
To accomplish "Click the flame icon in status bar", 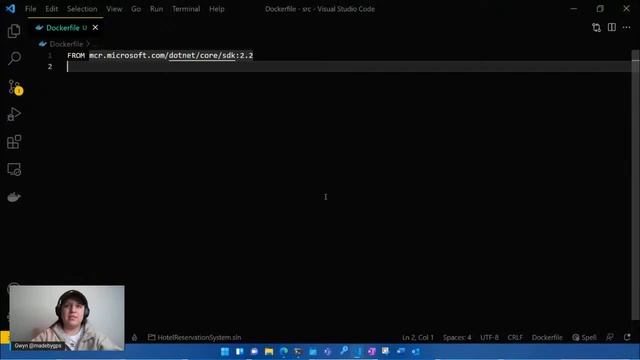I will pyautogui.click(x=134, y=338).
